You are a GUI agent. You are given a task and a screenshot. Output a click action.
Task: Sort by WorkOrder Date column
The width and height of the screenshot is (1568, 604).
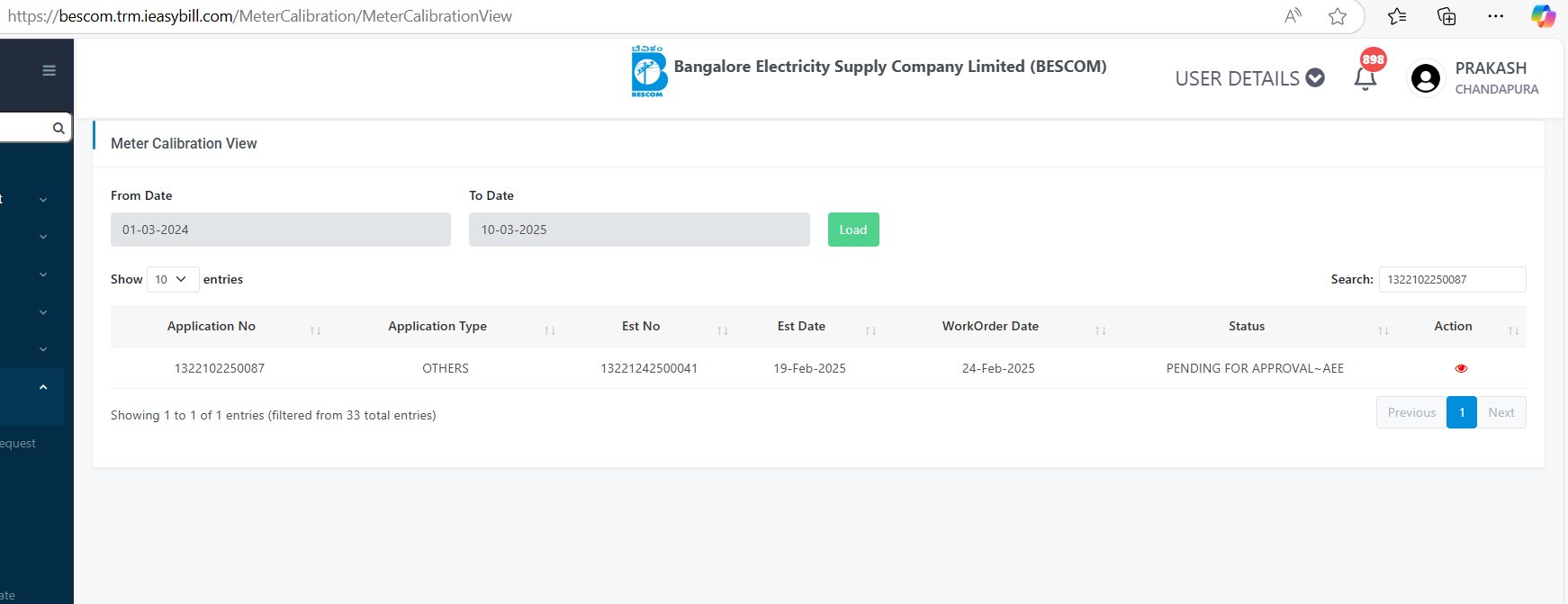point(999,326)
